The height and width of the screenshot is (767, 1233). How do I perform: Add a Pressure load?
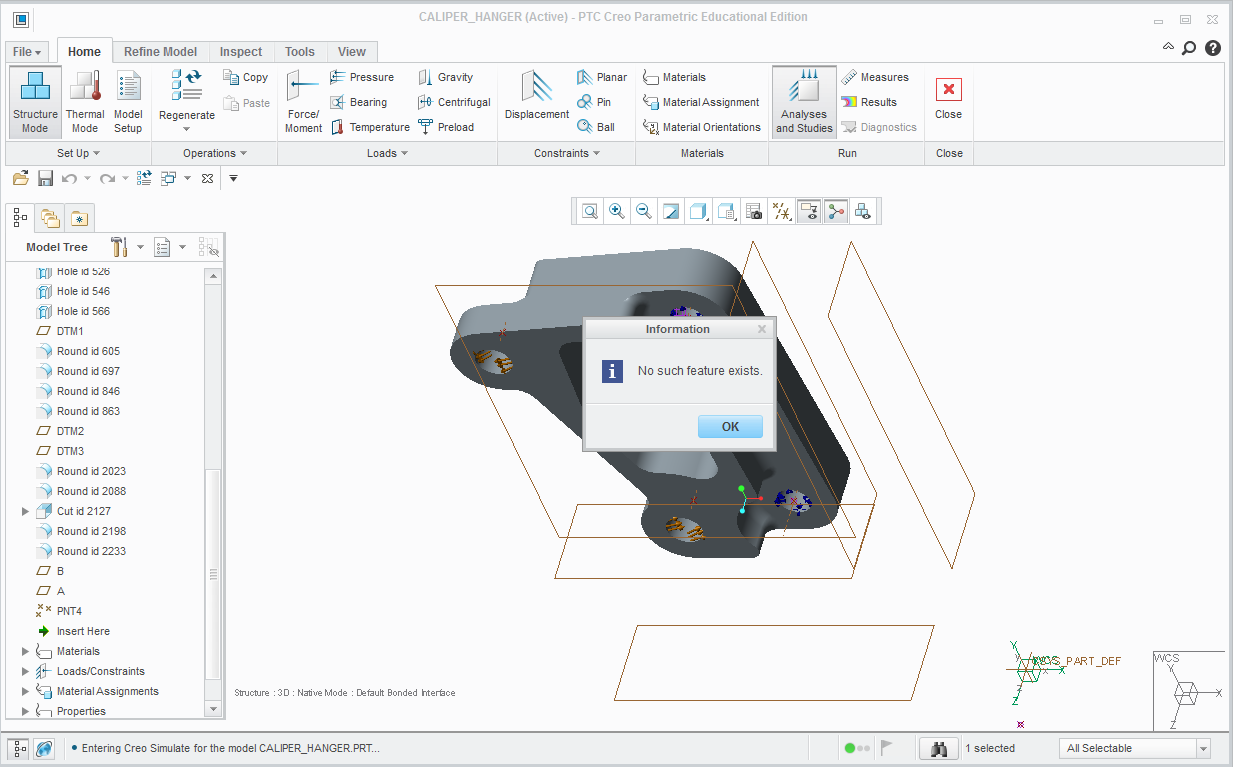362,77
